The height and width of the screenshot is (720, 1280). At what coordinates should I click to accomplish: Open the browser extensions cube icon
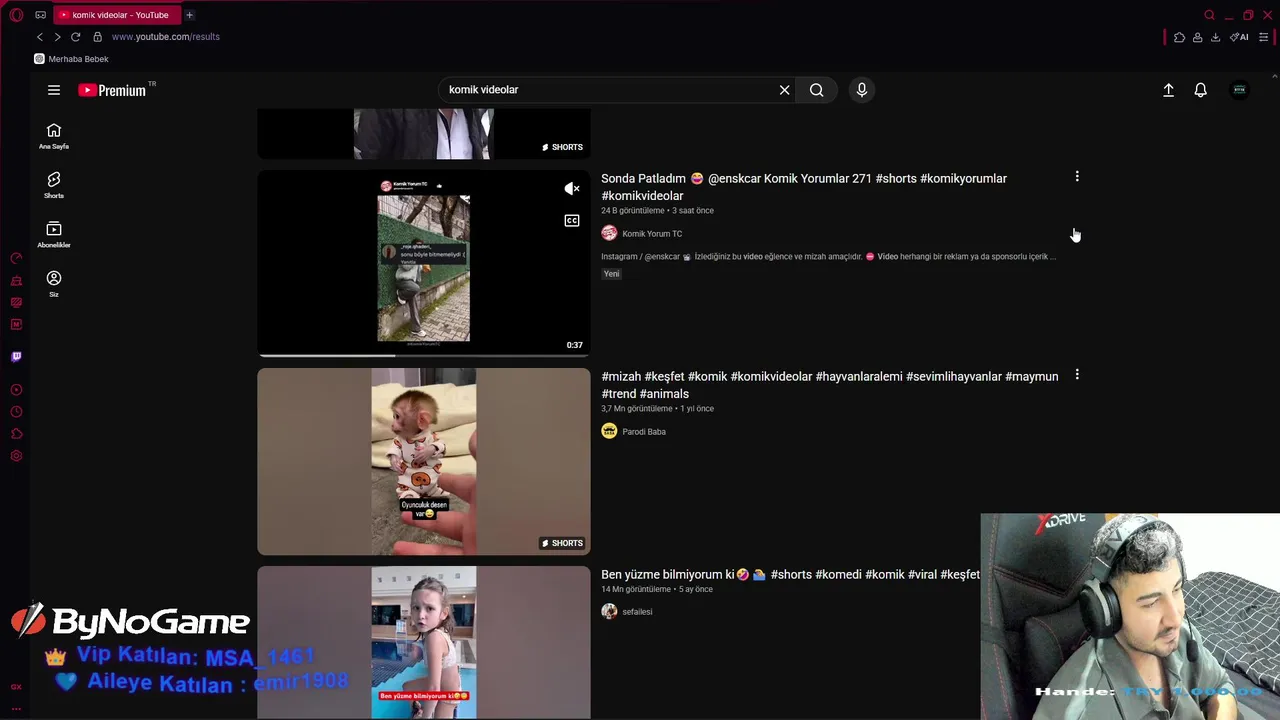click(1179, 37)
